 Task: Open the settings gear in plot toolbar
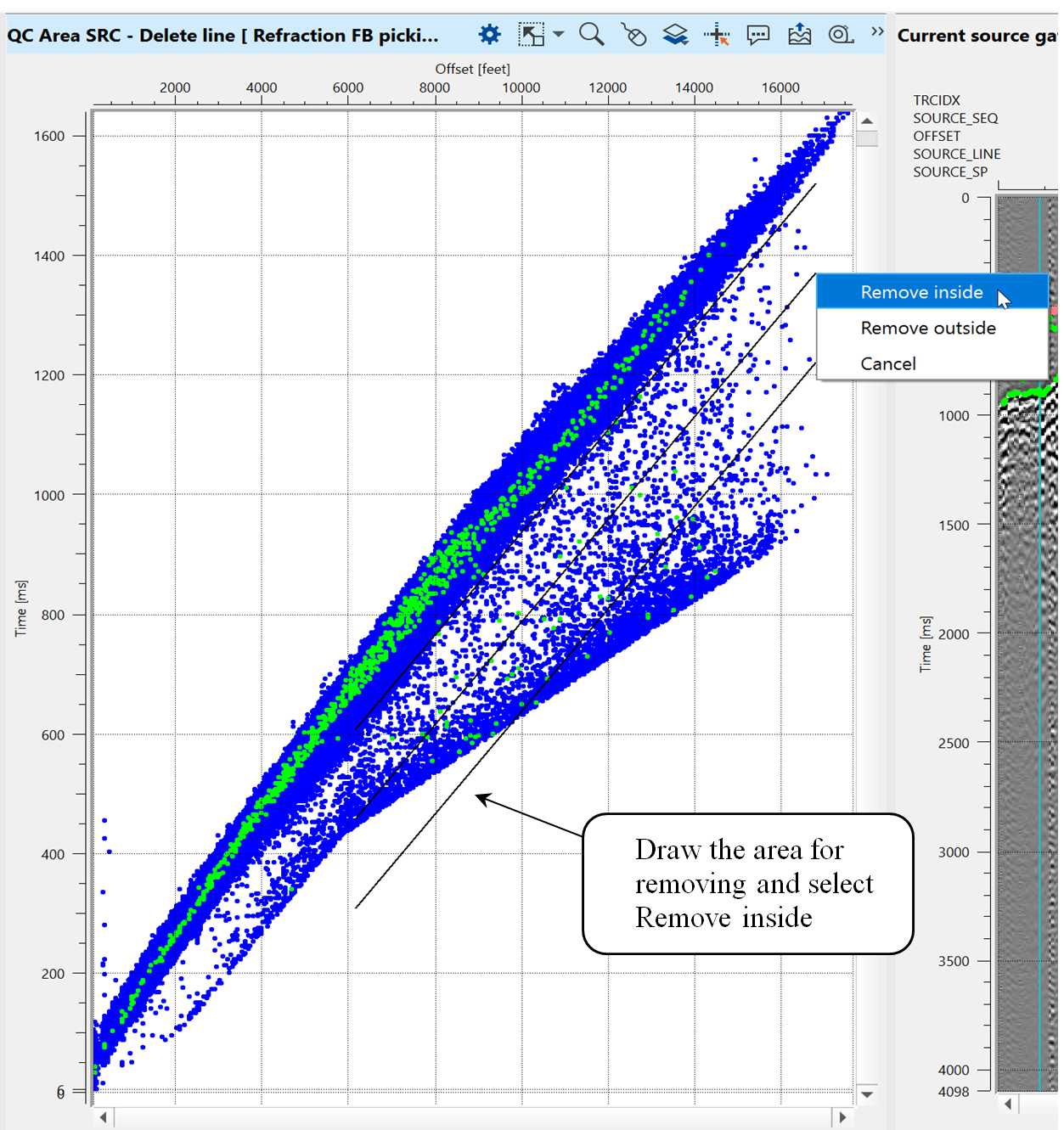pos(489,35)
